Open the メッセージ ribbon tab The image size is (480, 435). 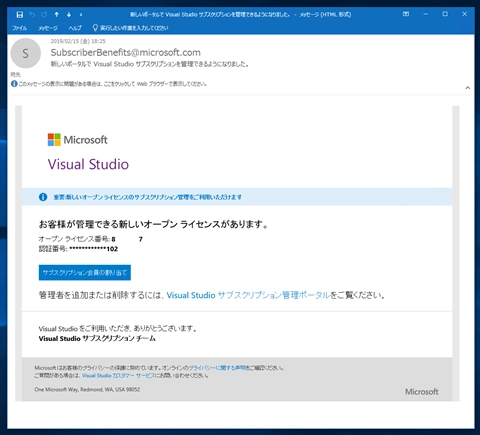[48, 28]
